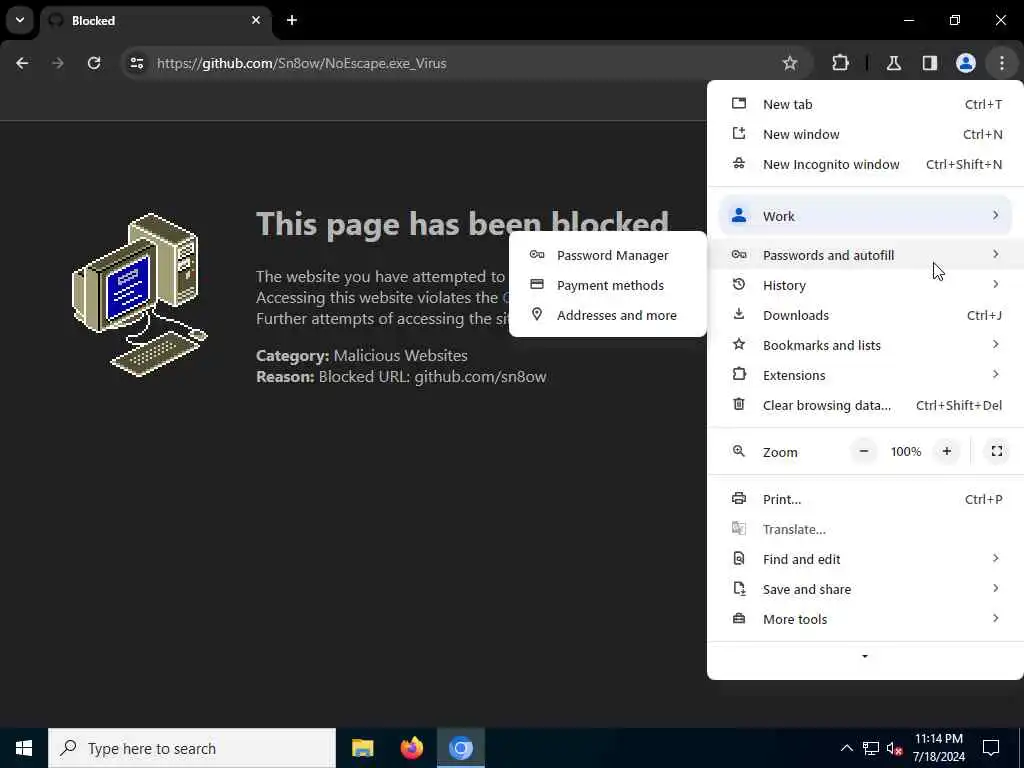
Task: Show hidden system tray icons
Action: tap(846, 748)
